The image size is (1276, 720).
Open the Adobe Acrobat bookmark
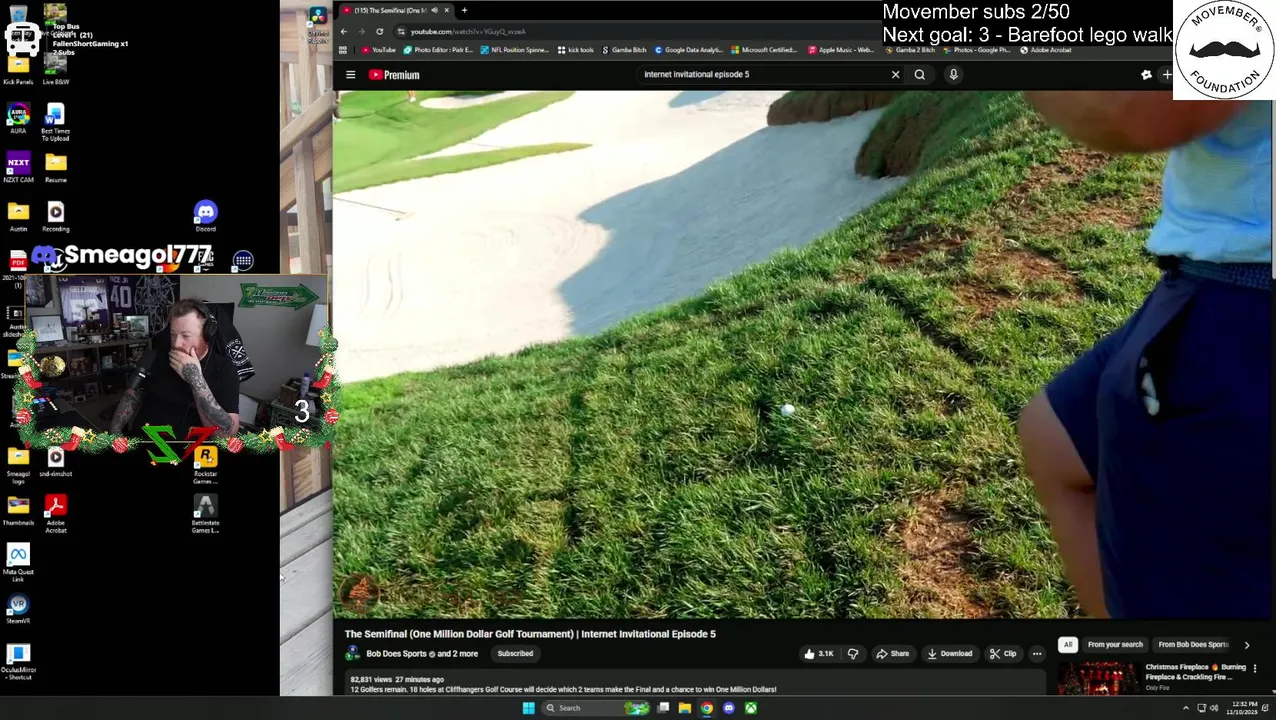point(1045,50)
